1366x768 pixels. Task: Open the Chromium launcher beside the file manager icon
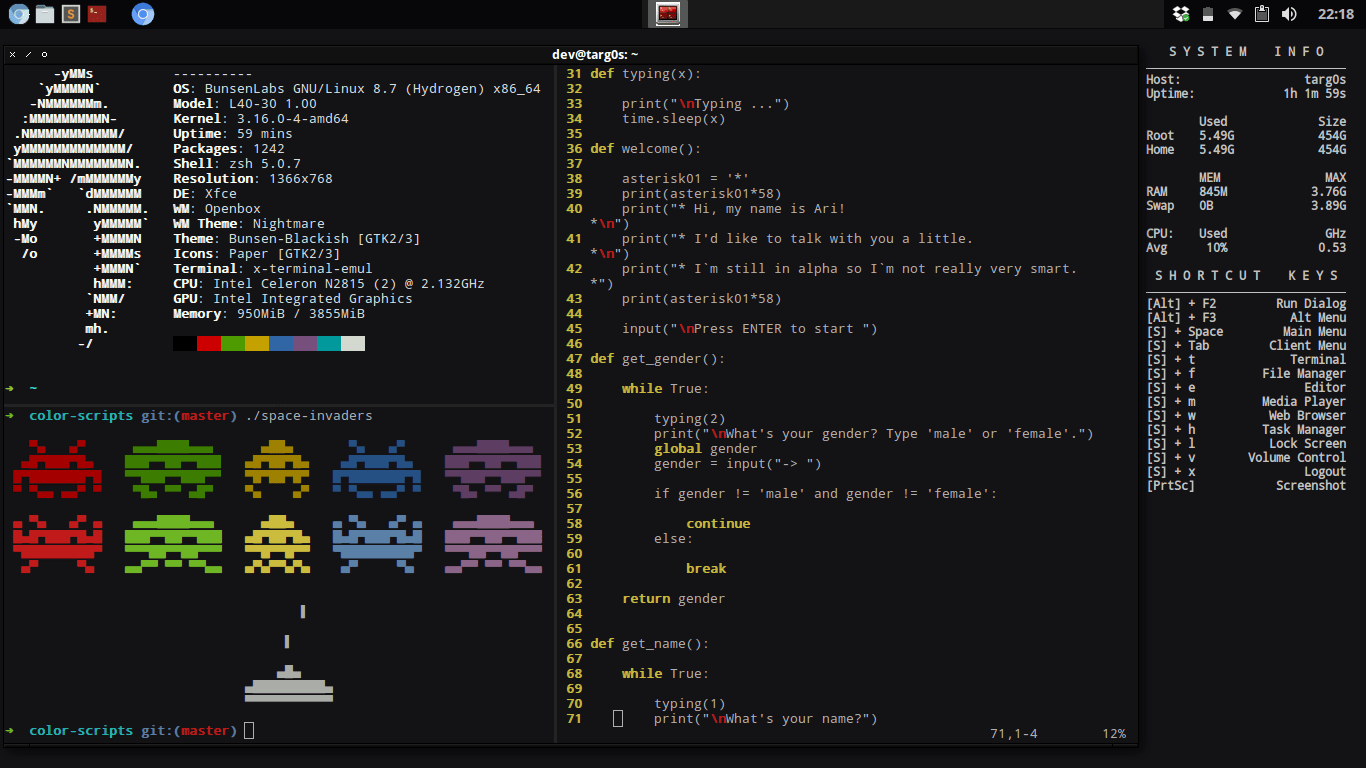point(17,14)
